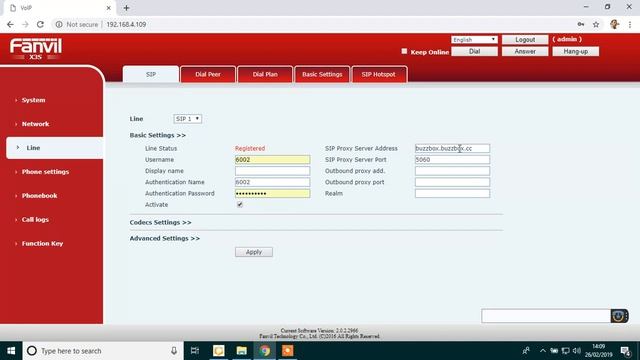
Task: Click the Answer button
Action: [525, 51]
